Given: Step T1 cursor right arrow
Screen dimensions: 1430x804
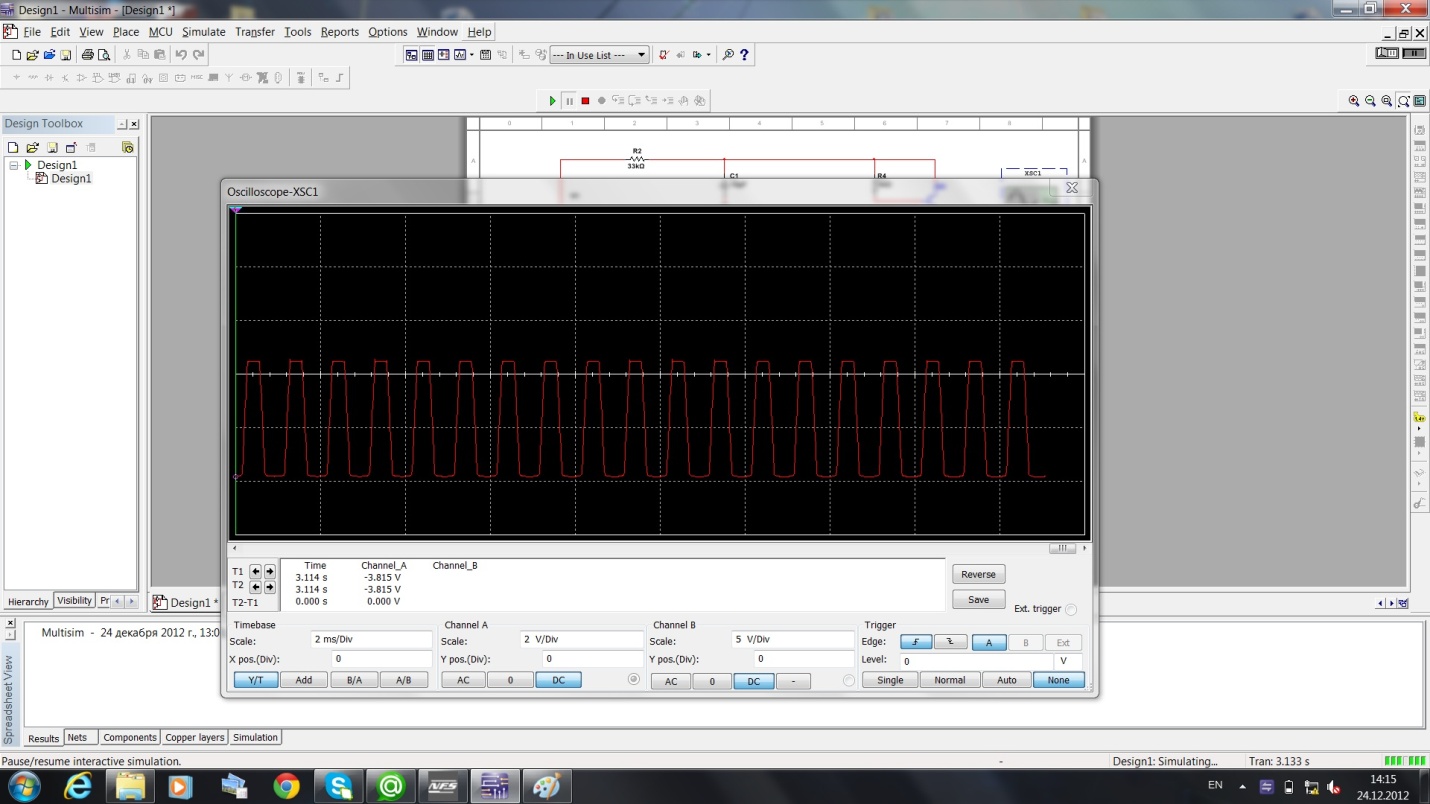Looking at the screenshot, I should 269,571.
